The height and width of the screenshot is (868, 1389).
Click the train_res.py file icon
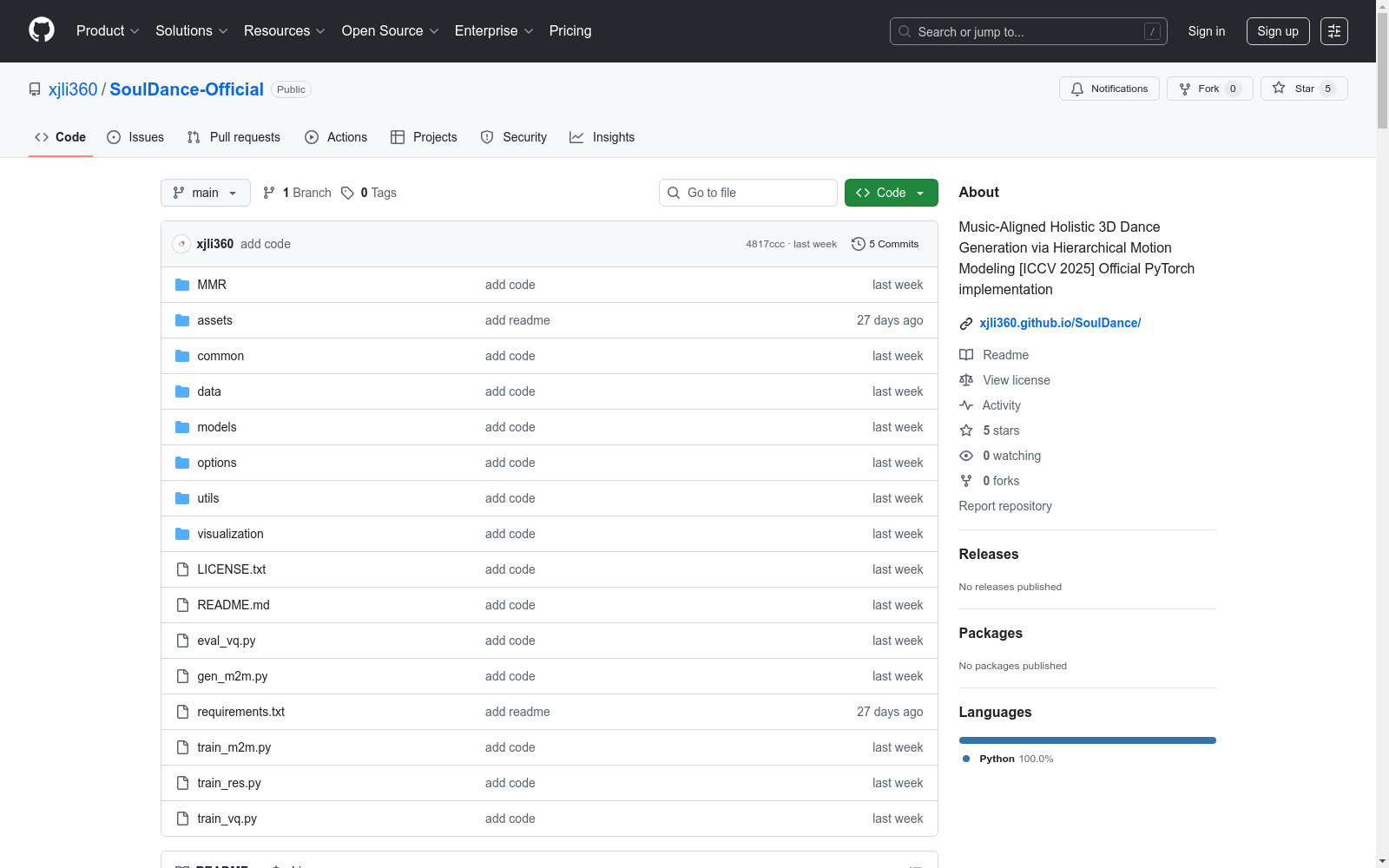click(x=182, y=783)
